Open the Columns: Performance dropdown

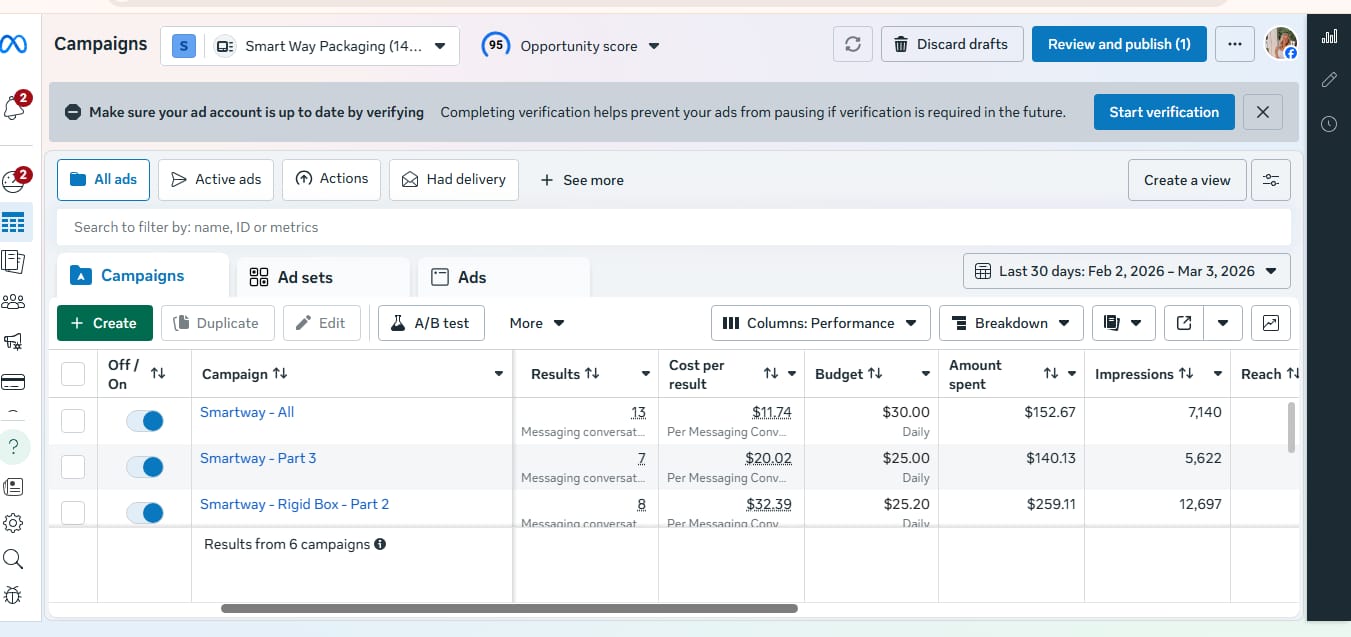point(820,323)
